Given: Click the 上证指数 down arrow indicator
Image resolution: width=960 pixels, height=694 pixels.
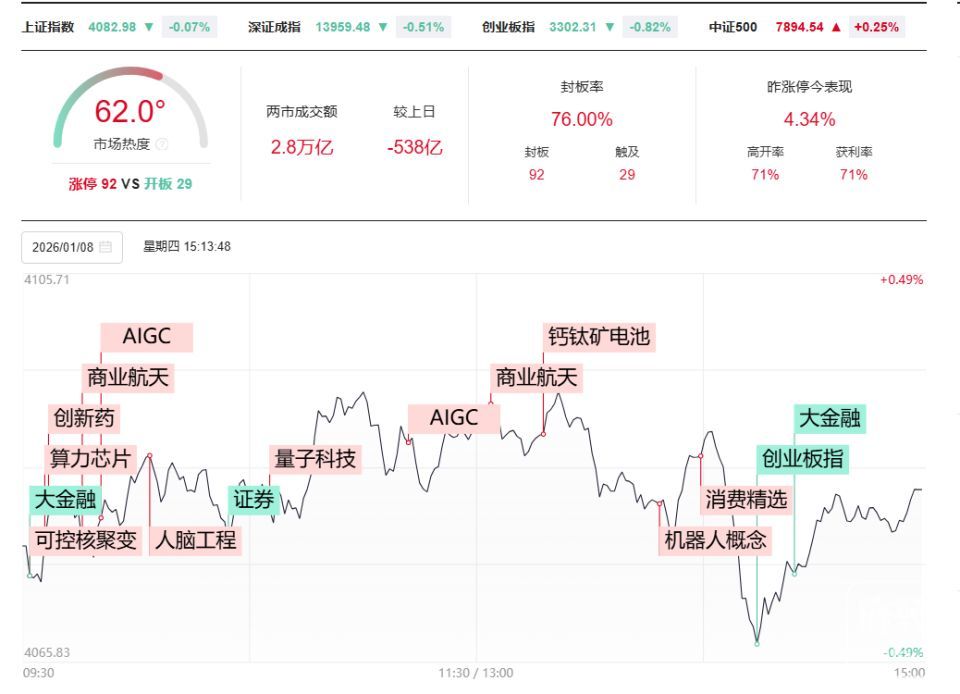Looking at the screenshot, I should pyautogui.click(x=149, y=27).
